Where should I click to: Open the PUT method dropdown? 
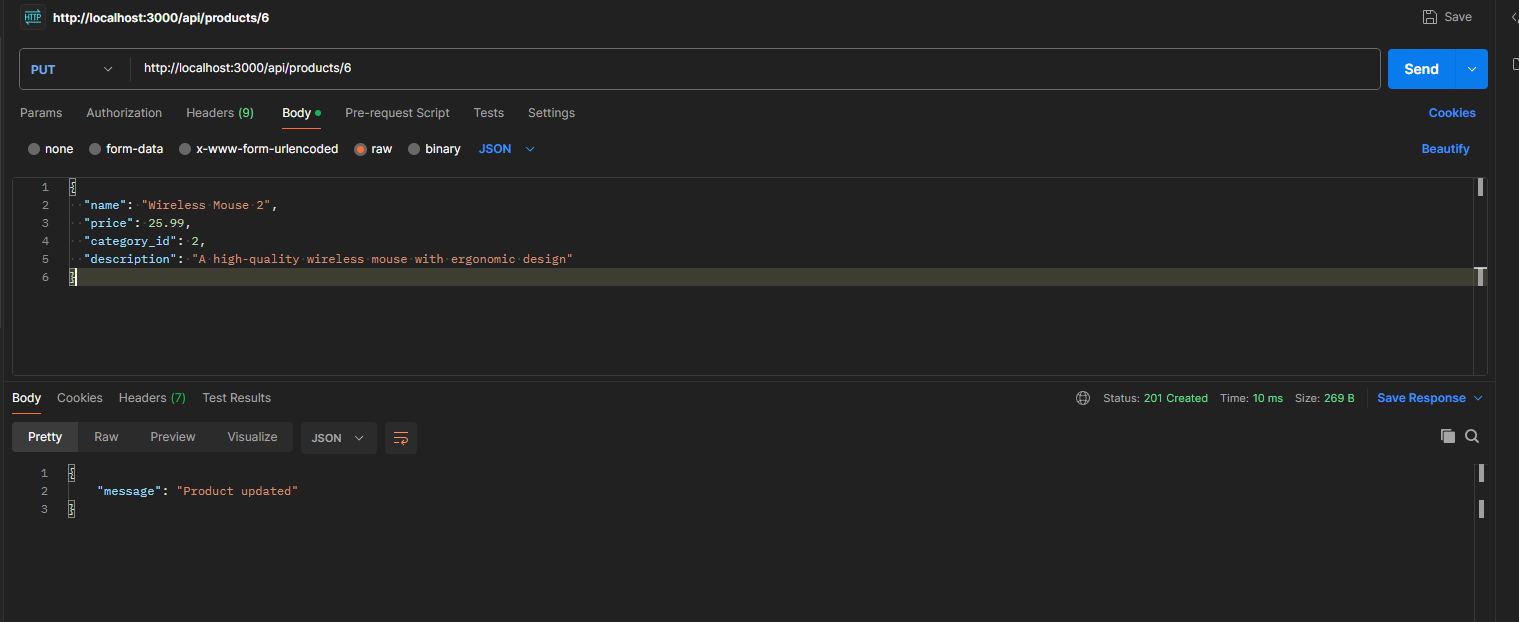pyautogui.click(x=73, y=69)
